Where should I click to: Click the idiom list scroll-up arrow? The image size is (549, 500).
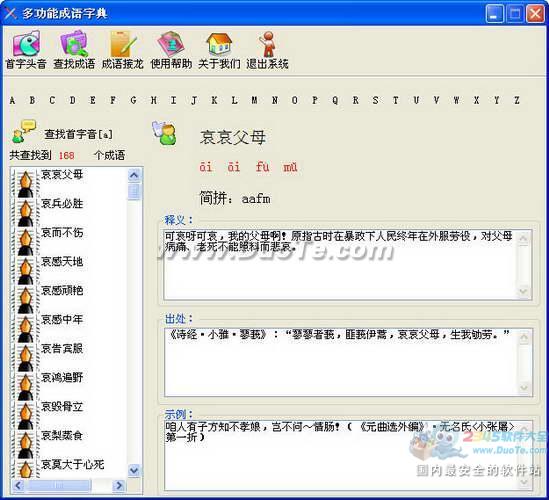pos(134,175)
